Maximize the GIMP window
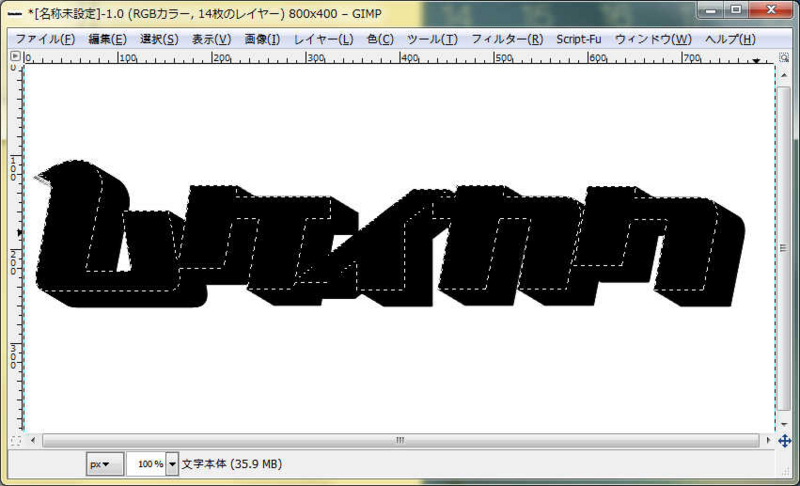Image resolution: width=800 pixels, height=486 pixels. pos(736,10)
